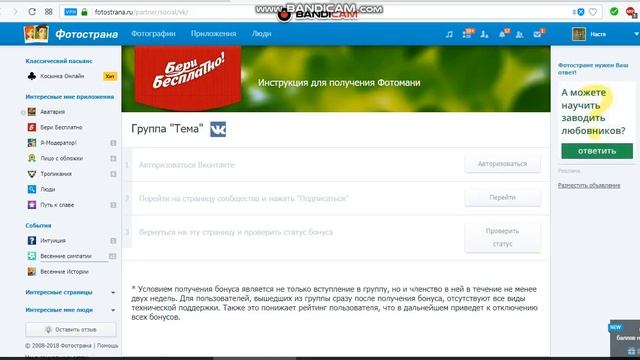Click the counter badge next to Тропикания
This screenshot has width=640, height=360.
tap(113, 174)
